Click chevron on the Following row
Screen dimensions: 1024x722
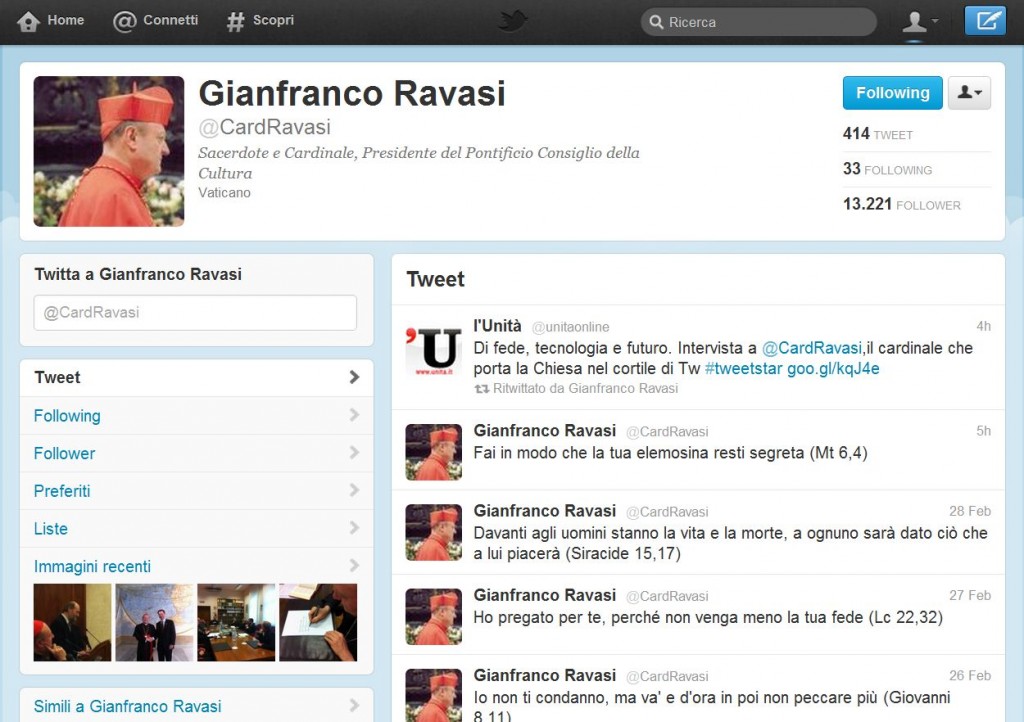coord(354,415)
